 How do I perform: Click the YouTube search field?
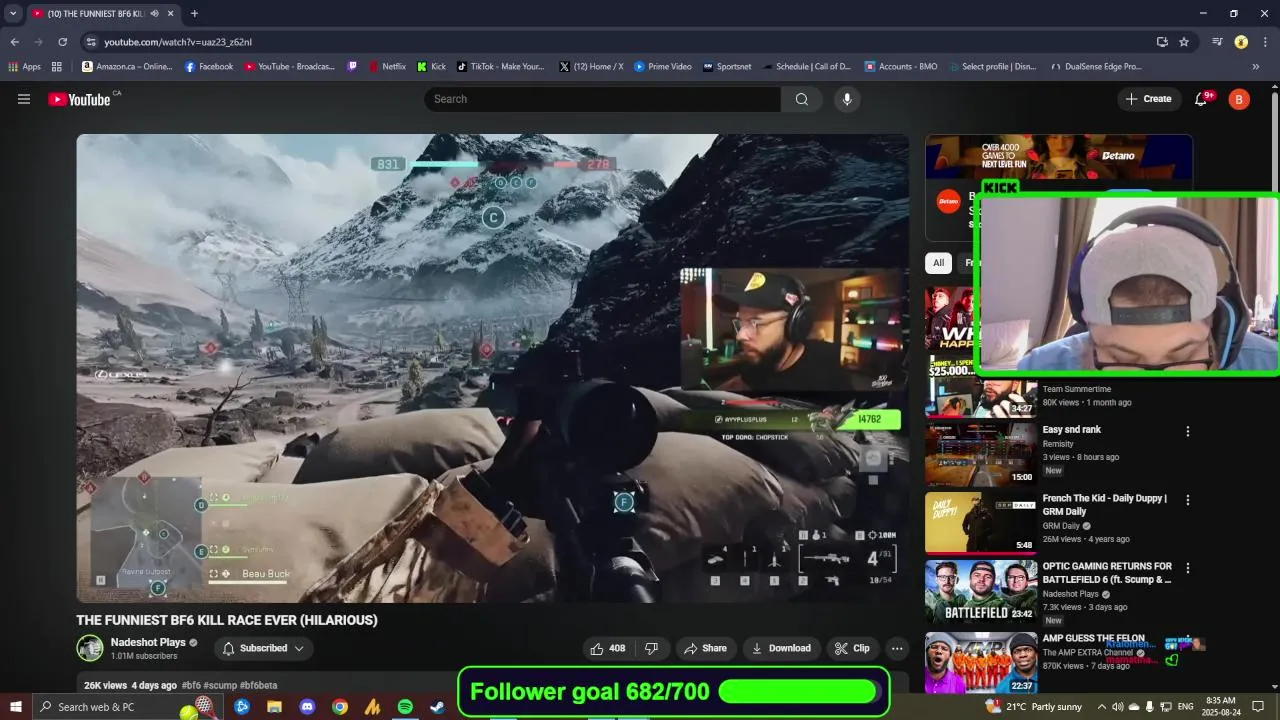(x=602, y=99)
